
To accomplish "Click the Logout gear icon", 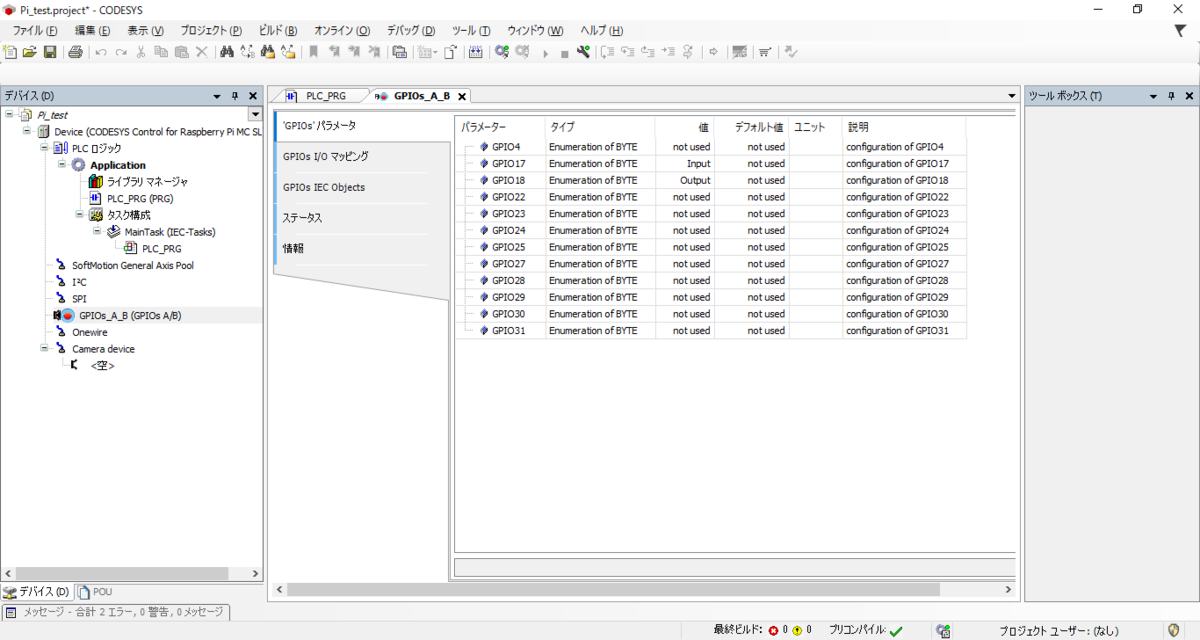I will pyautogui.click(x=522, y=52).
